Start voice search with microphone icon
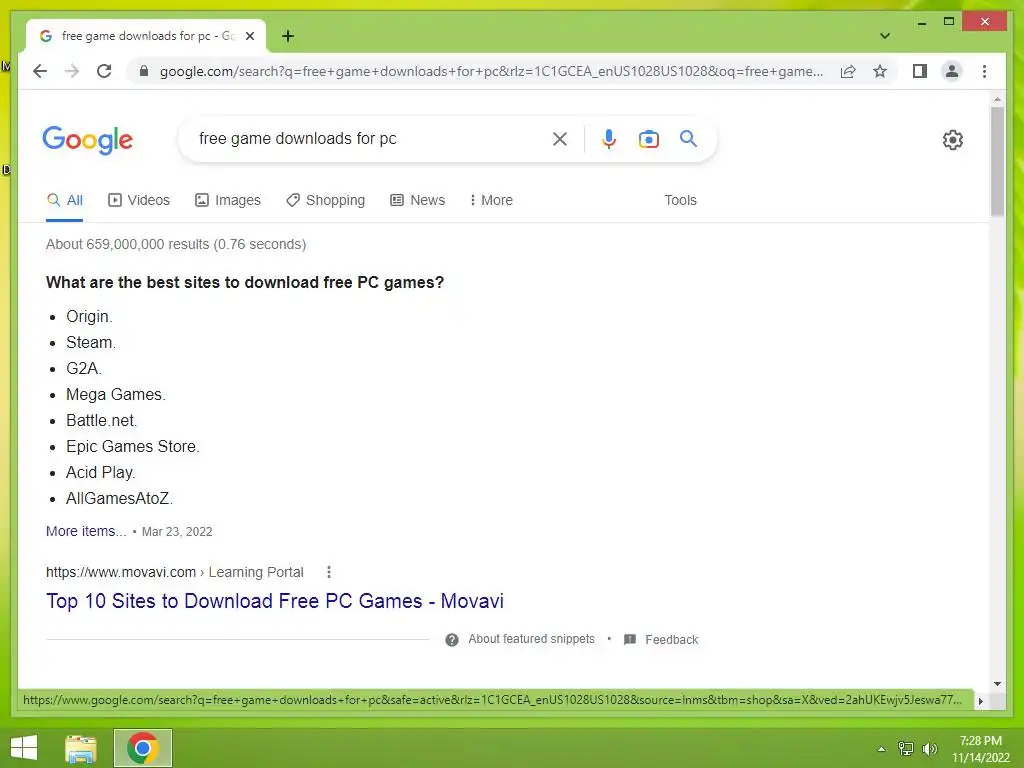Viewport: 1024px width, 768px height. [x=609, y=139]
